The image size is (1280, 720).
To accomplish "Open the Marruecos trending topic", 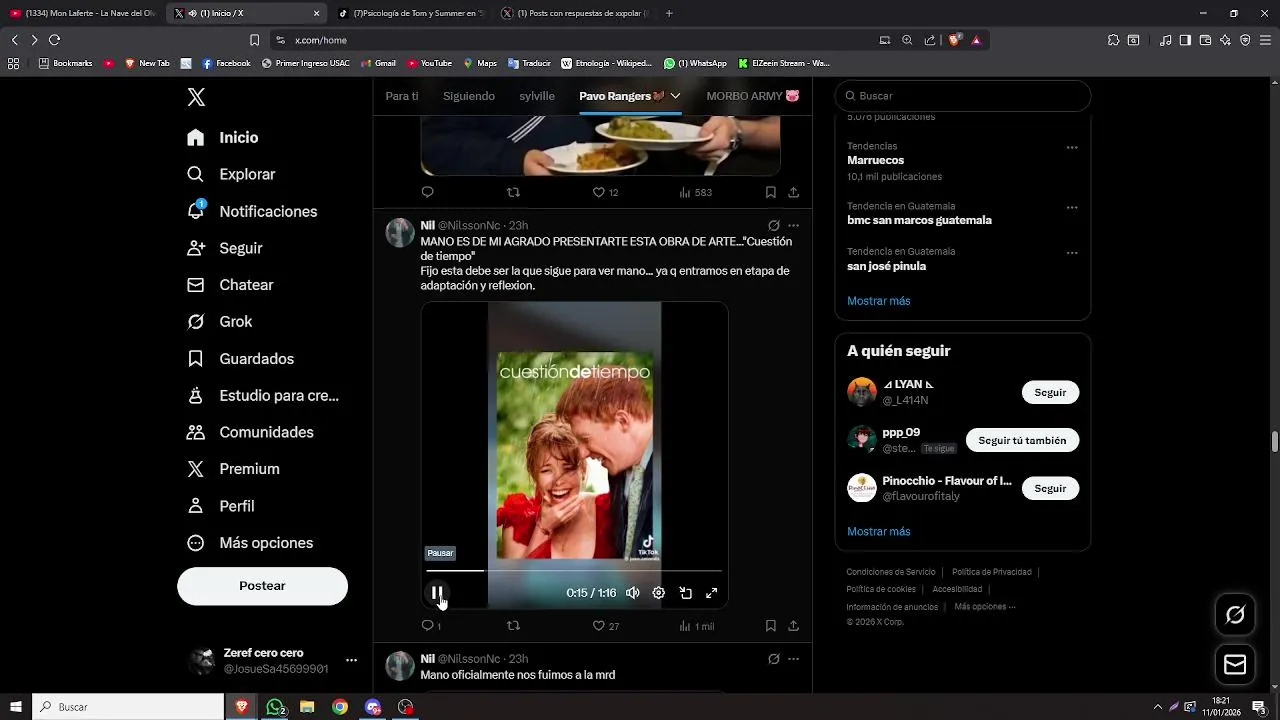I will pyautogui.click(x=875, y=160).
